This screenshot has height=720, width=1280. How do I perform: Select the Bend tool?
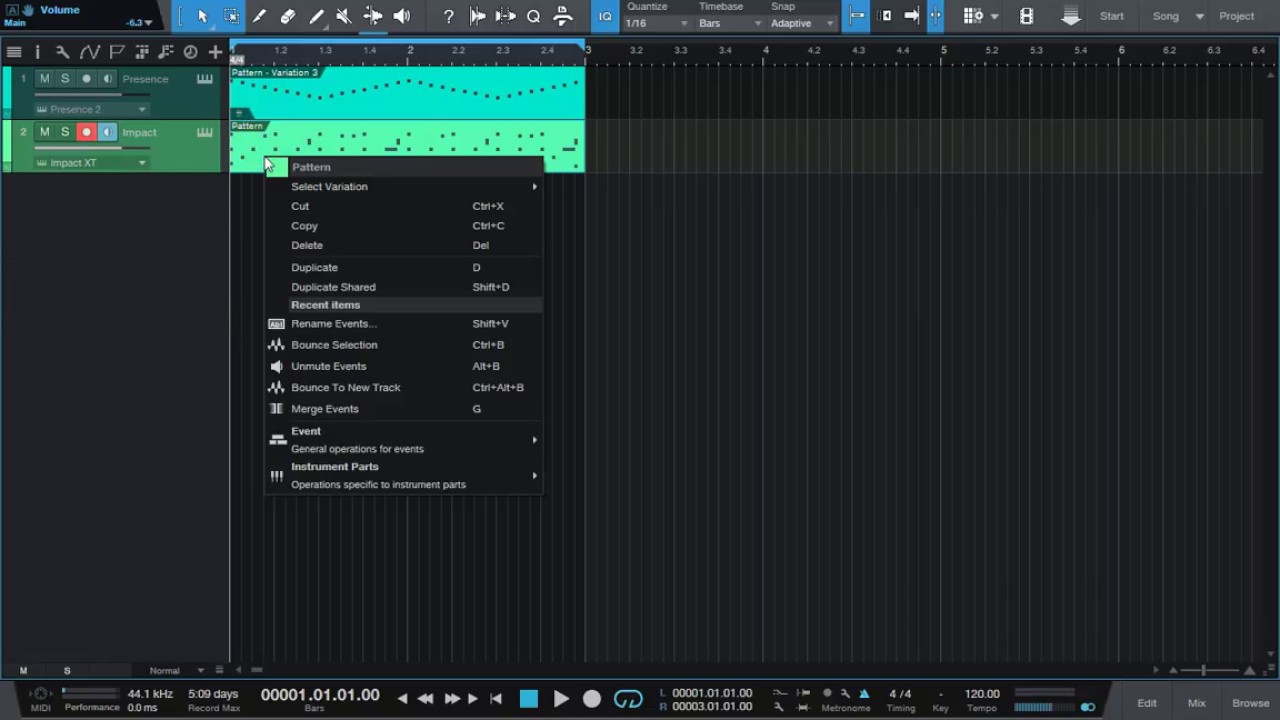(373, 16)
